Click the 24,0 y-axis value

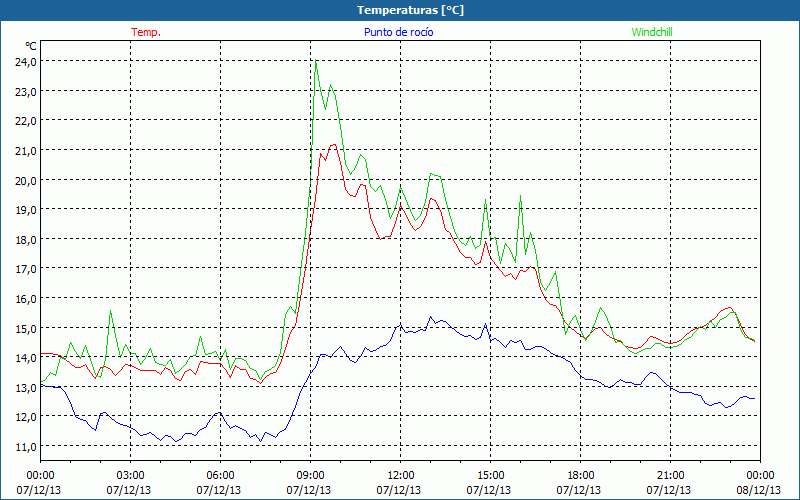pos(27,62)
